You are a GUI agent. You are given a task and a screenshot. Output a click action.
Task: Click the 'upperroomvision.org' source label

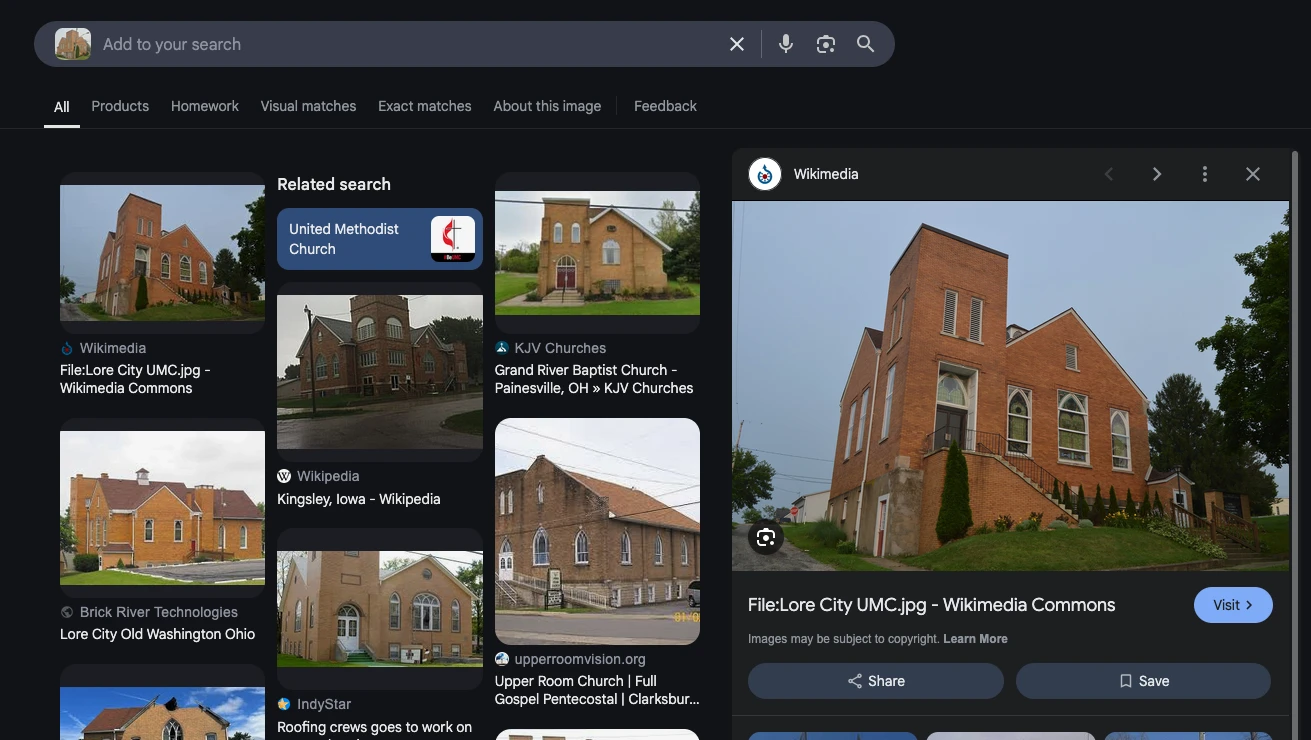click(x=580, y=659)
